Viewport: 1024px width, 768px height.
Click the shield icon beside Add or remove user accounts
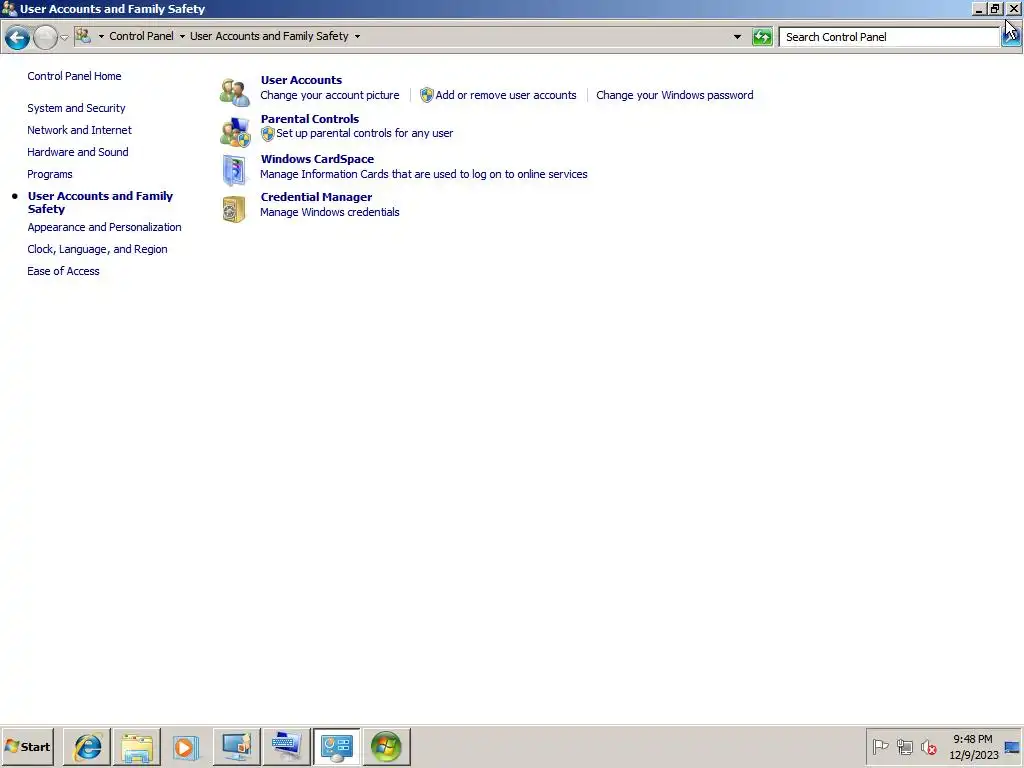click(426, 95)
